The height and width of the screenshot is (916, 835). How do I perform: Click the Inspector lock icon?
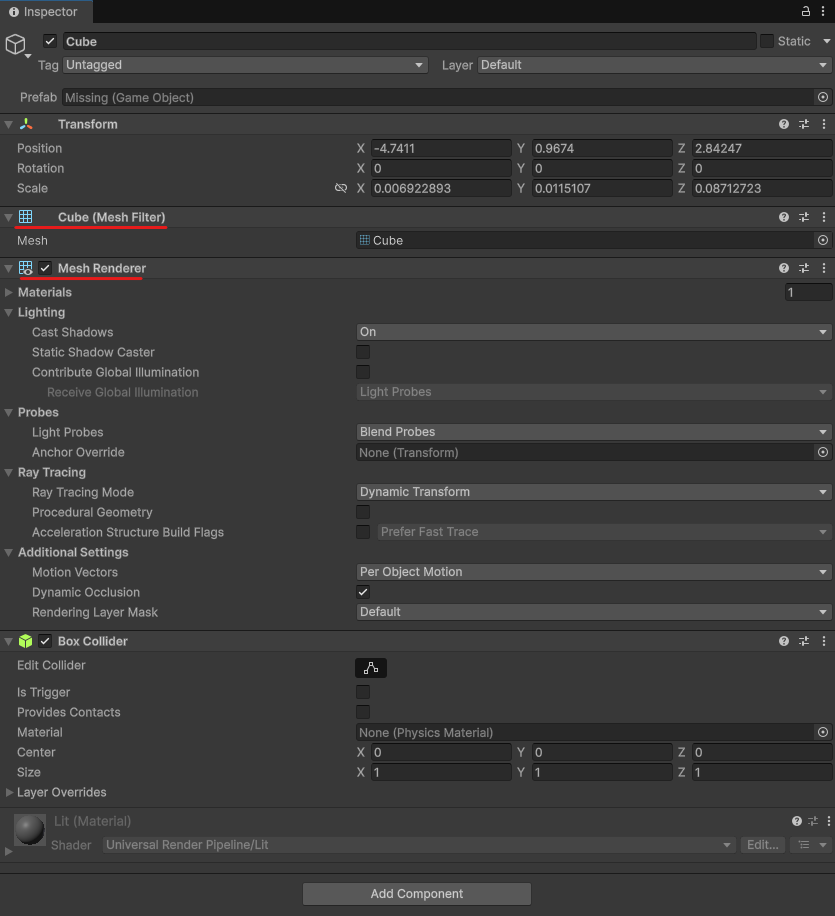pyautogui.click(x=806, y=11)
